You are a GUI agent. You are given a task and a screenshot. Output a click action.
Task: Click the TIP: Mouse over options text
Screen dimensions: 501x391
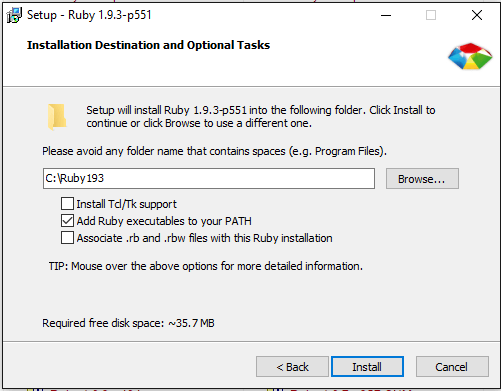206,266
